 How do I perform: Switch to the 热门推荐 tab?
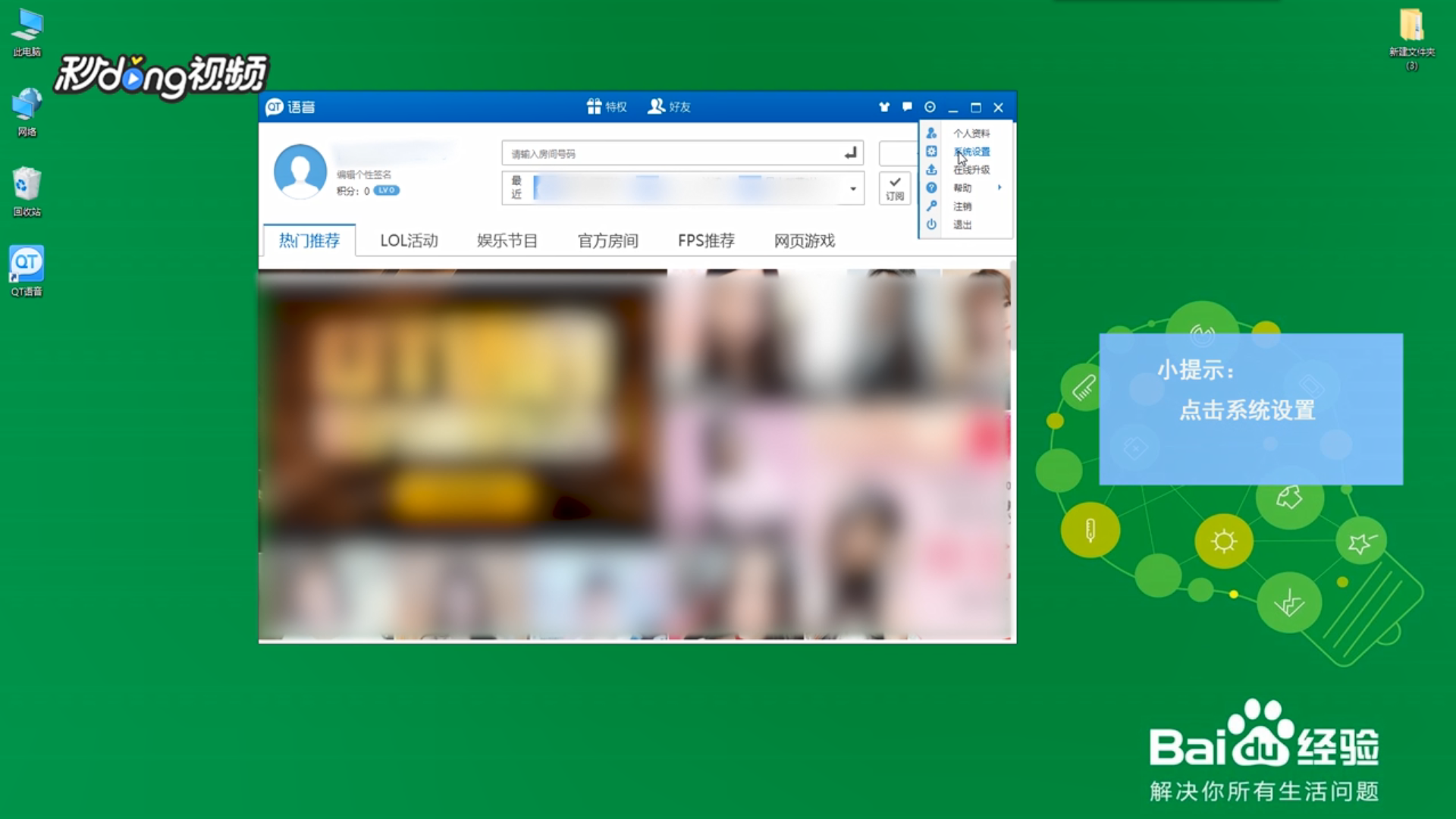click(x=309, y=240)
